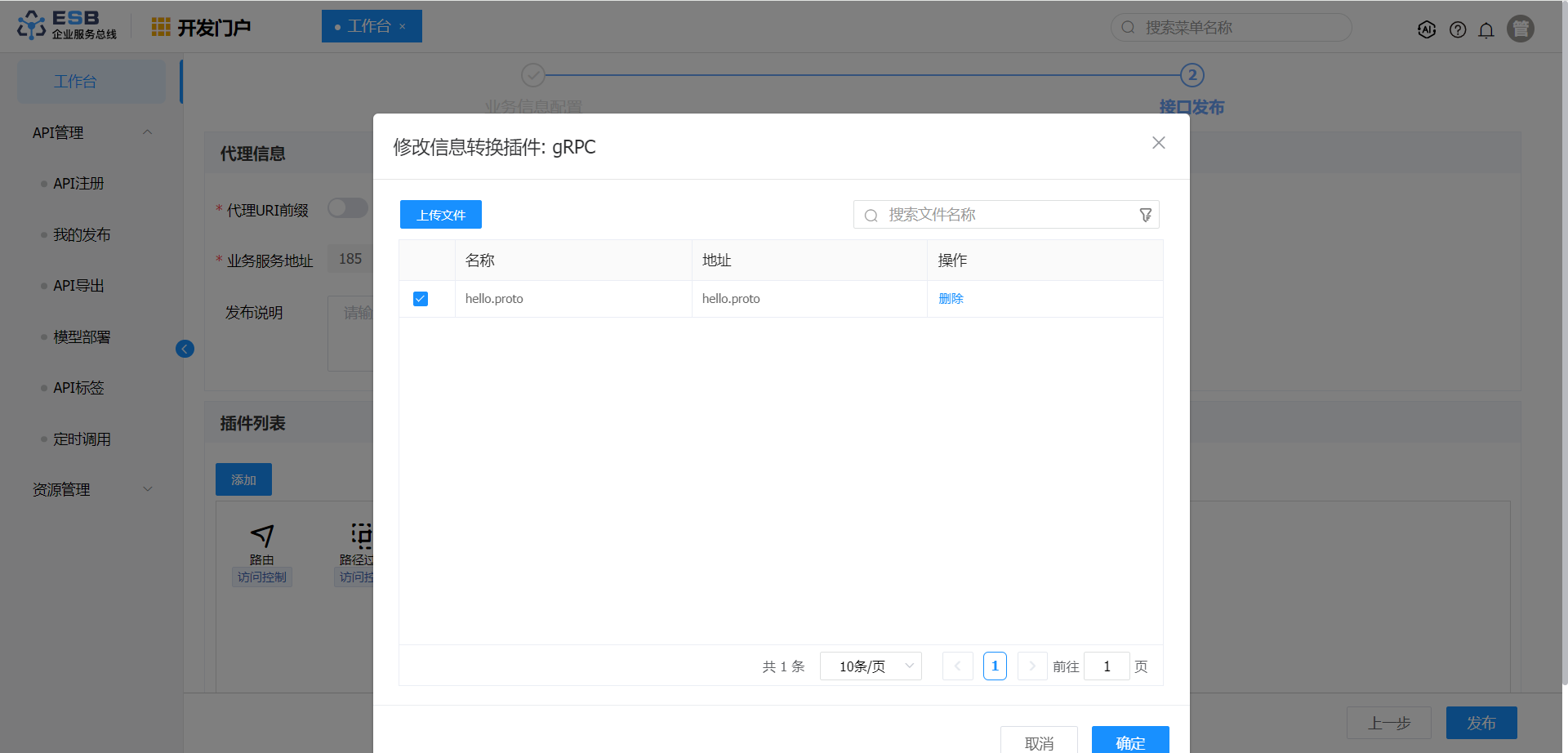Viewport: 1568px width, 753px height.
Task: Open the notifications bell icon
Action: pos(1486,30)
